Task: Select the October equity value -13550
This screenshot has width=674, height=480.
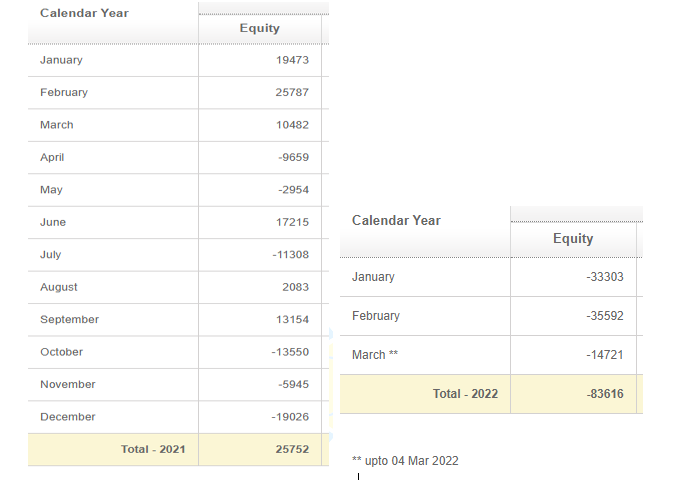Action: tap(290, 352)
